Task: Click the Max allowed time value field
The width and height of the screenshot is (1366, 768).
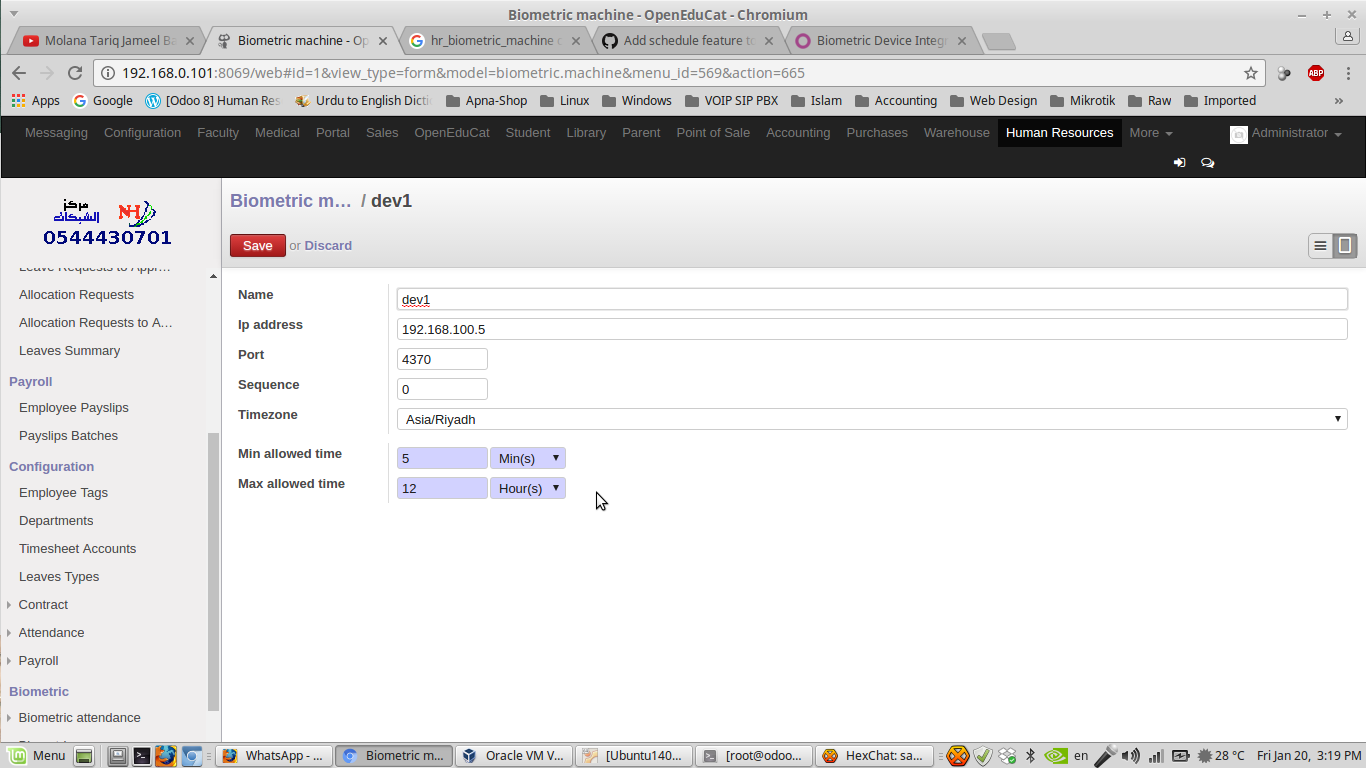Action: point(442,488)
